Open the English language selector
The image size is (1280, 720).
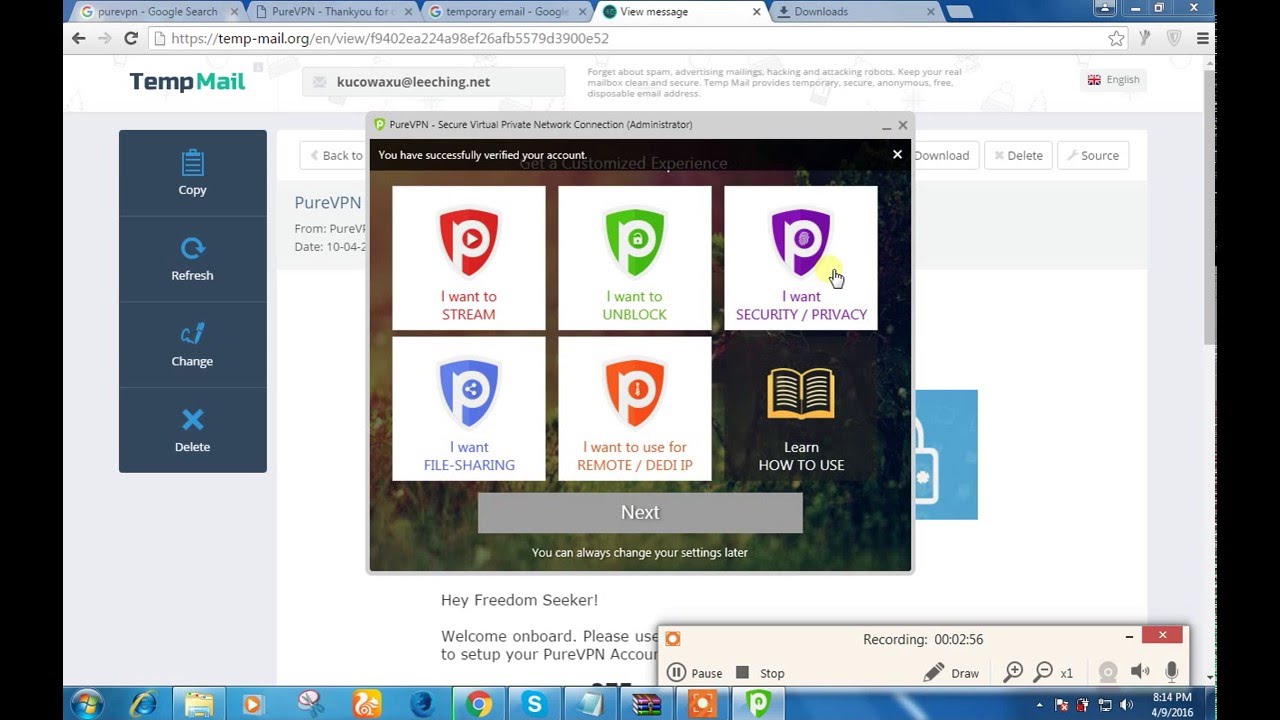click(x=1113, y=80)
